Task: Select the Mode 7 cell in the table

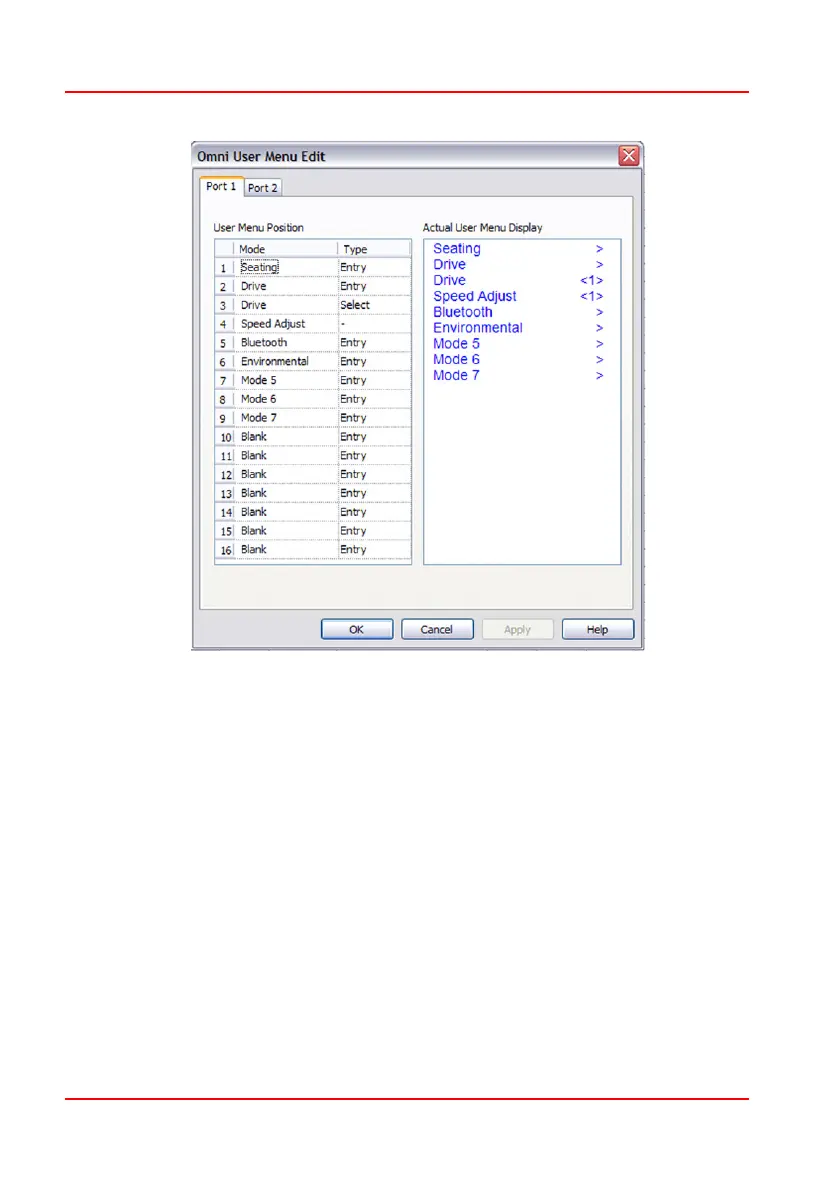Action: point(285,418)
